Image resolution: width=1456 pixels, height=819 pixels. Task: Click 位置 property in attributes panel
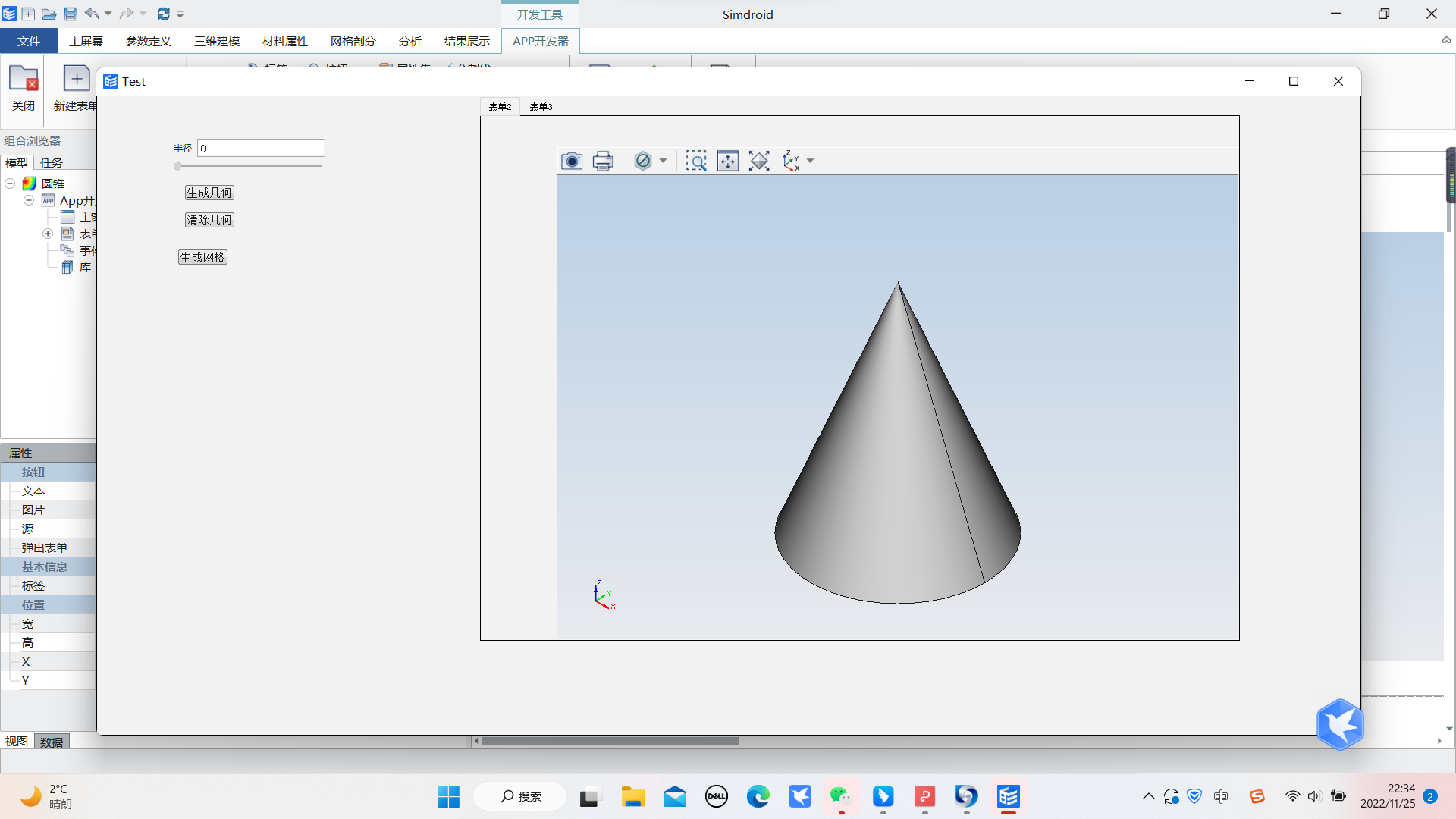coord(33,604)
